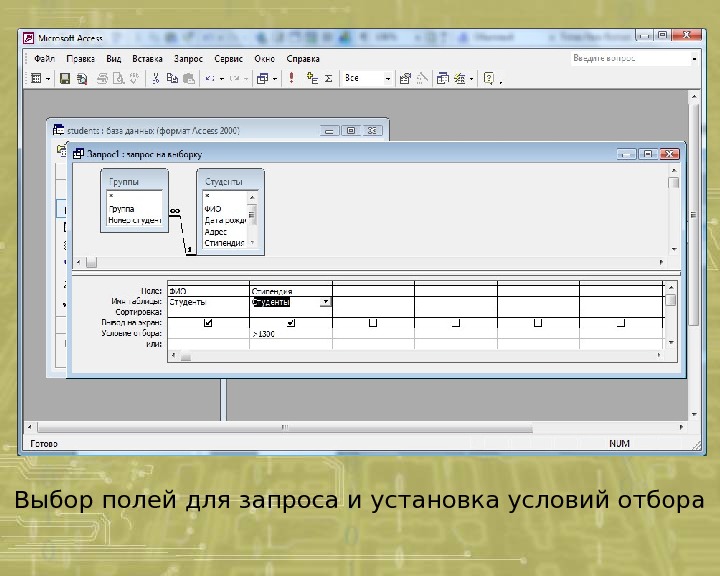Click the View mode table icon

[x=36, y=79]
